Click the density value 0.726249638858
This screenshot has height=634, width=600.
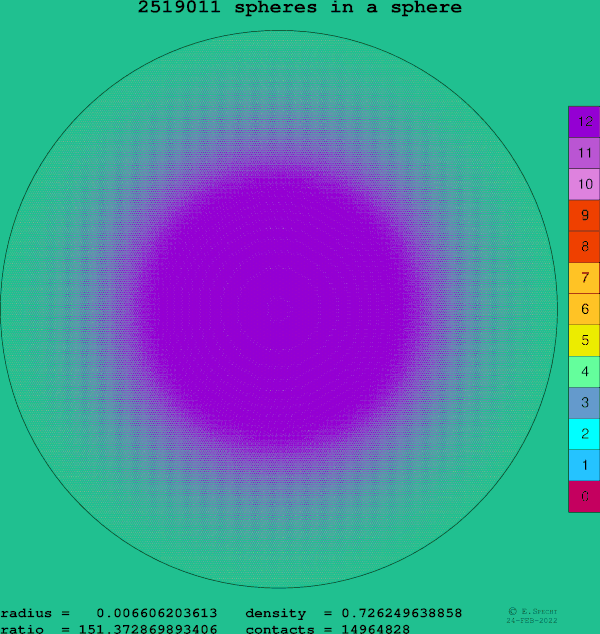click(x=401, y=613)
